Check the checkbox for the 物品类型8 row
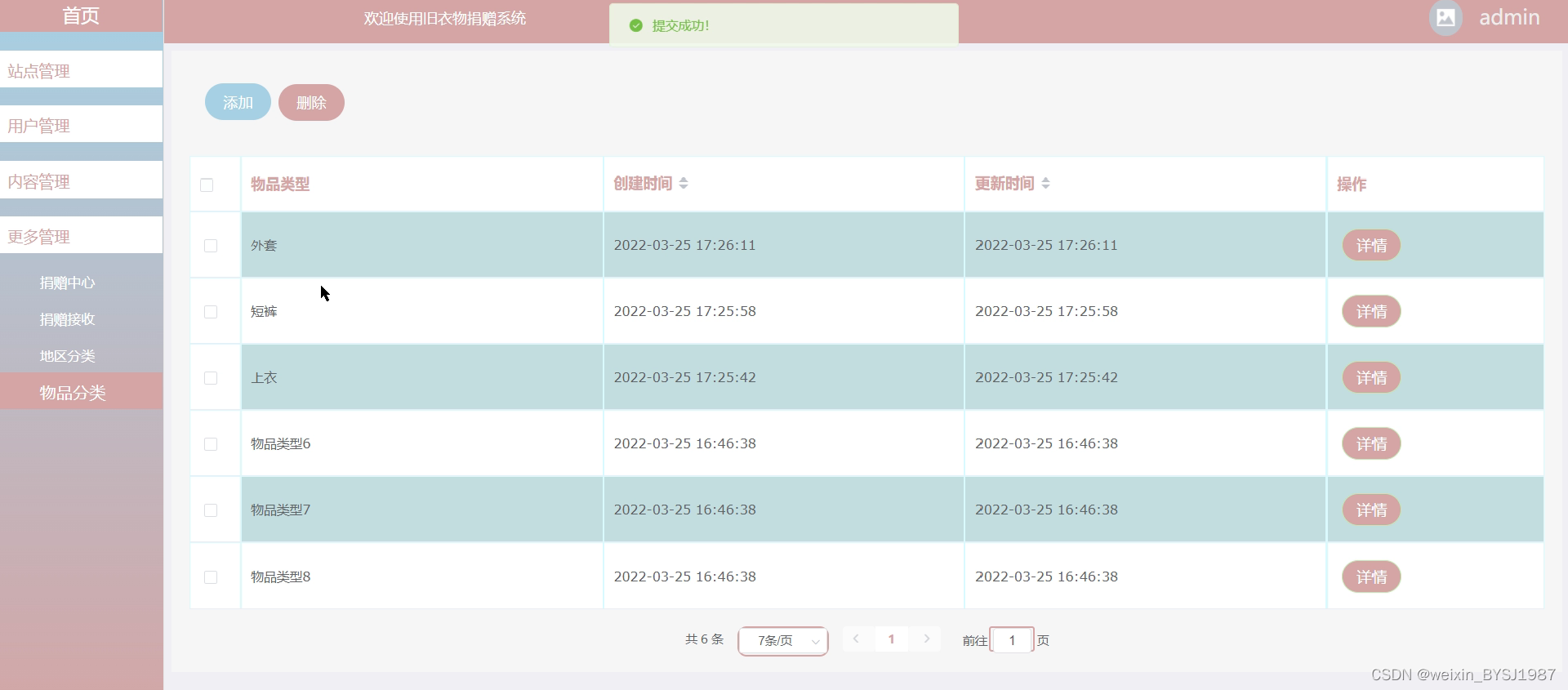The width and height of the screenshot is (1568, 690). [x=211, y=576]
